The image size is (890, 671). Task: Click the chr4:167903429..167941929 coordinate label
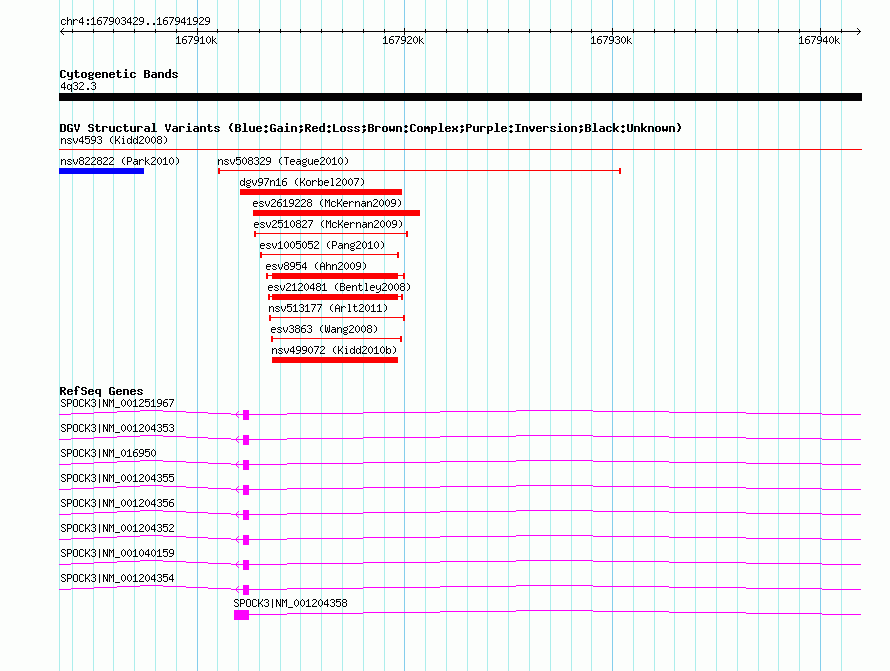tap(135, 21)
